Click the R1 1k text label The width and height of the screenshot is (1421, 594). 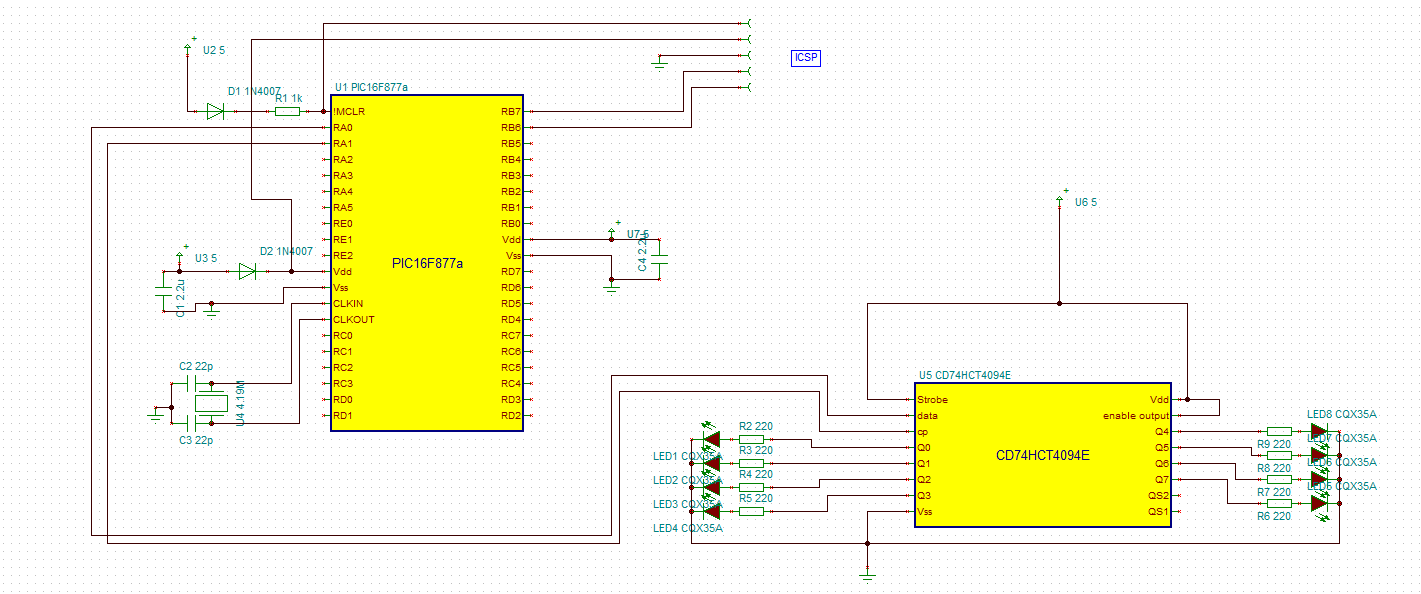(x=288, y=98)
